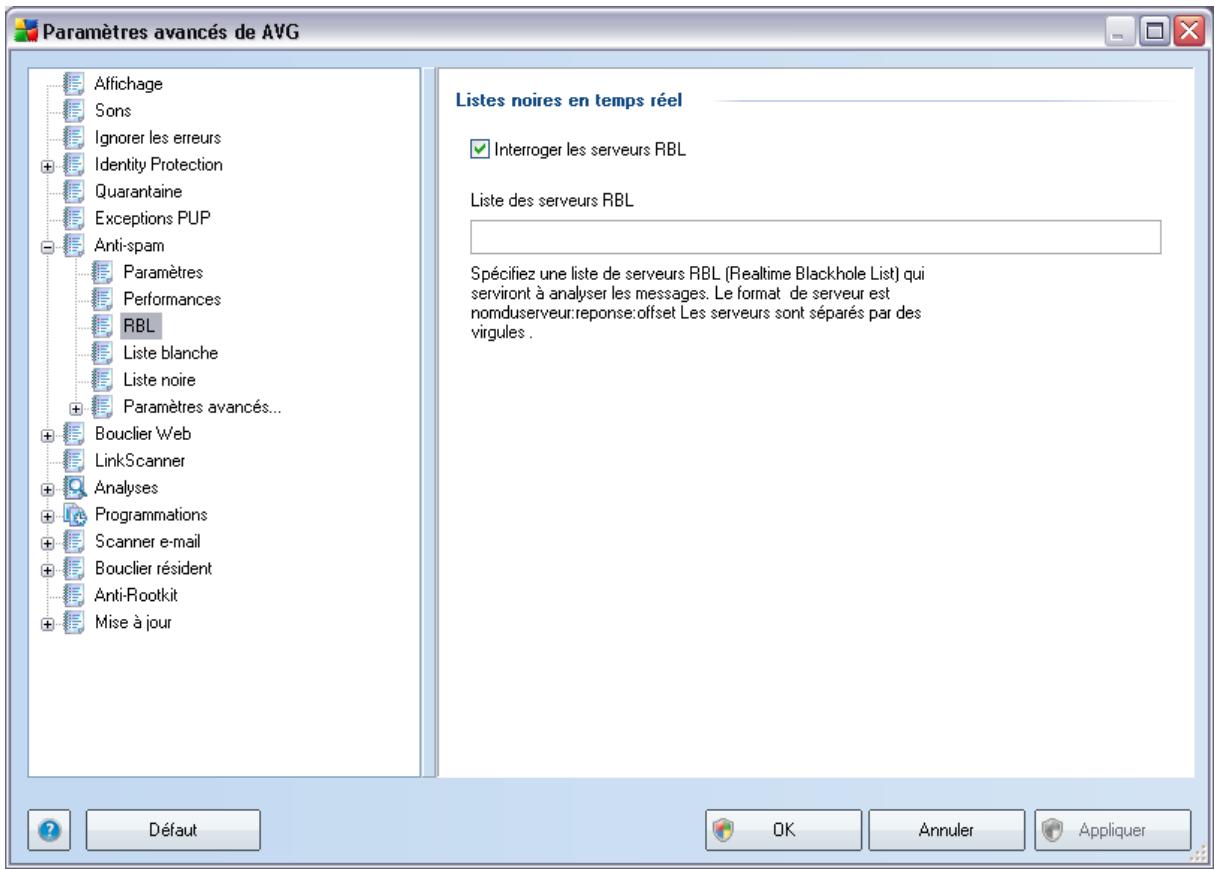The width and height of the screenshot is (1215, 870).
Task: Click the Liste blanche icon
Action: pyautogui.click(x=101, y=352)
